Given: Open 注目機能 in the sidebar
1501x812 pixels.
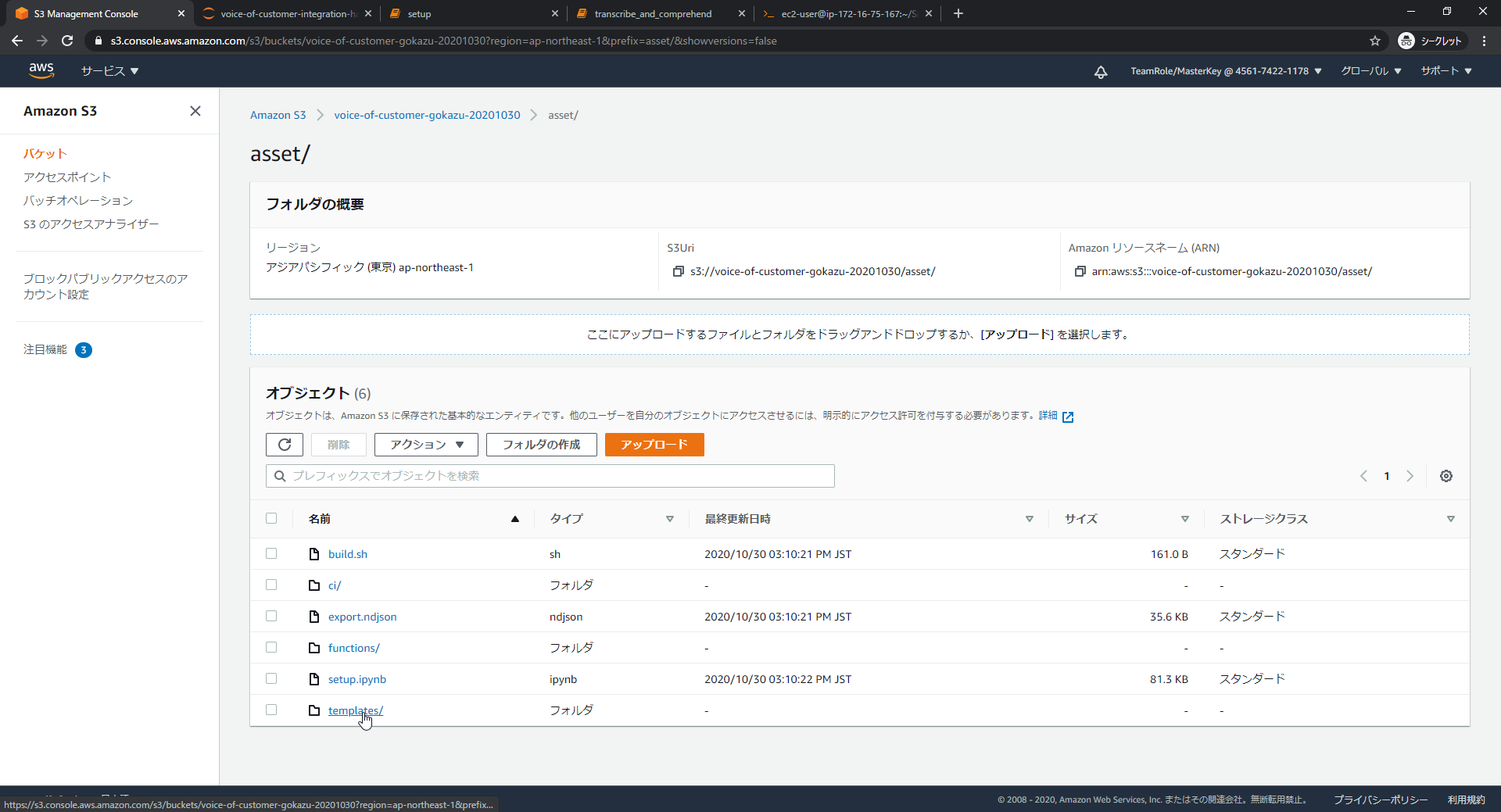Looking at the screenshot, I should pos(45,349).
